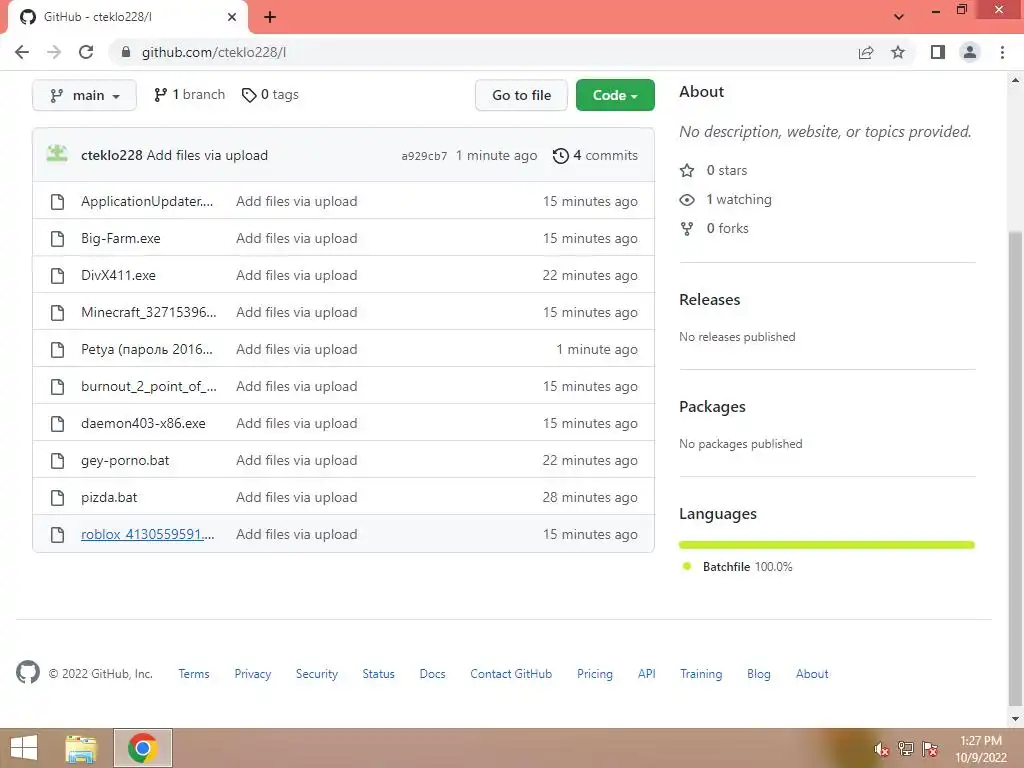Click the 1 watching link

coord(739,199)
